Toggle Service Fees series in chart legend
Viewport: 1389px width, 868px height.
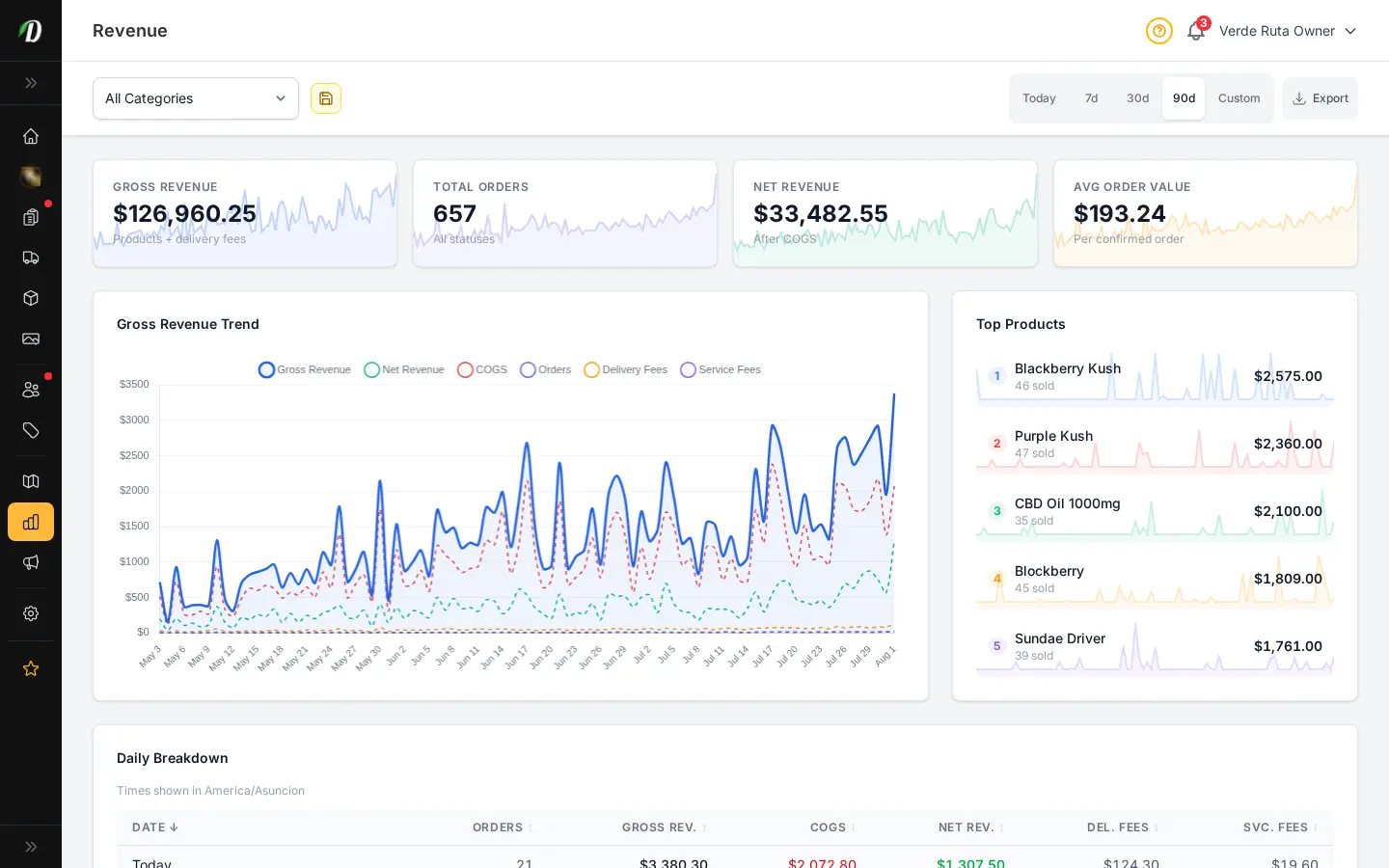[x=721, y=369]
